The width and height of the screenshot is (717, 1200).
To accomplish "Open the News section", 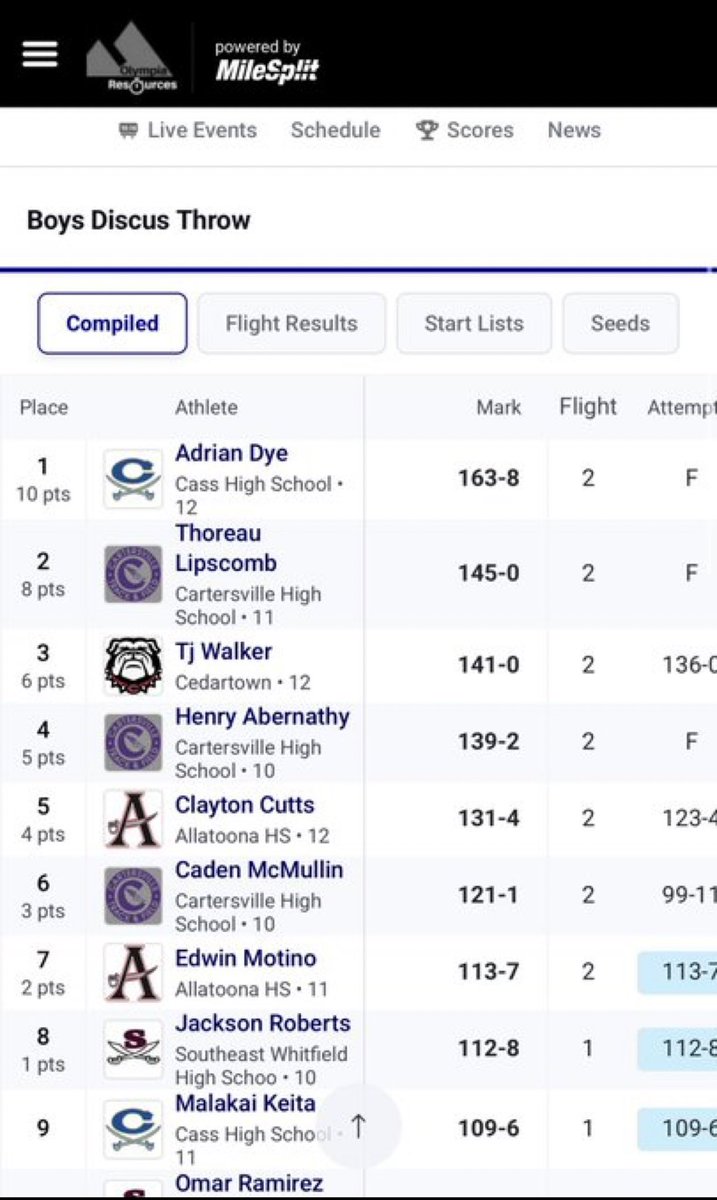I will (x=574, y=130).
